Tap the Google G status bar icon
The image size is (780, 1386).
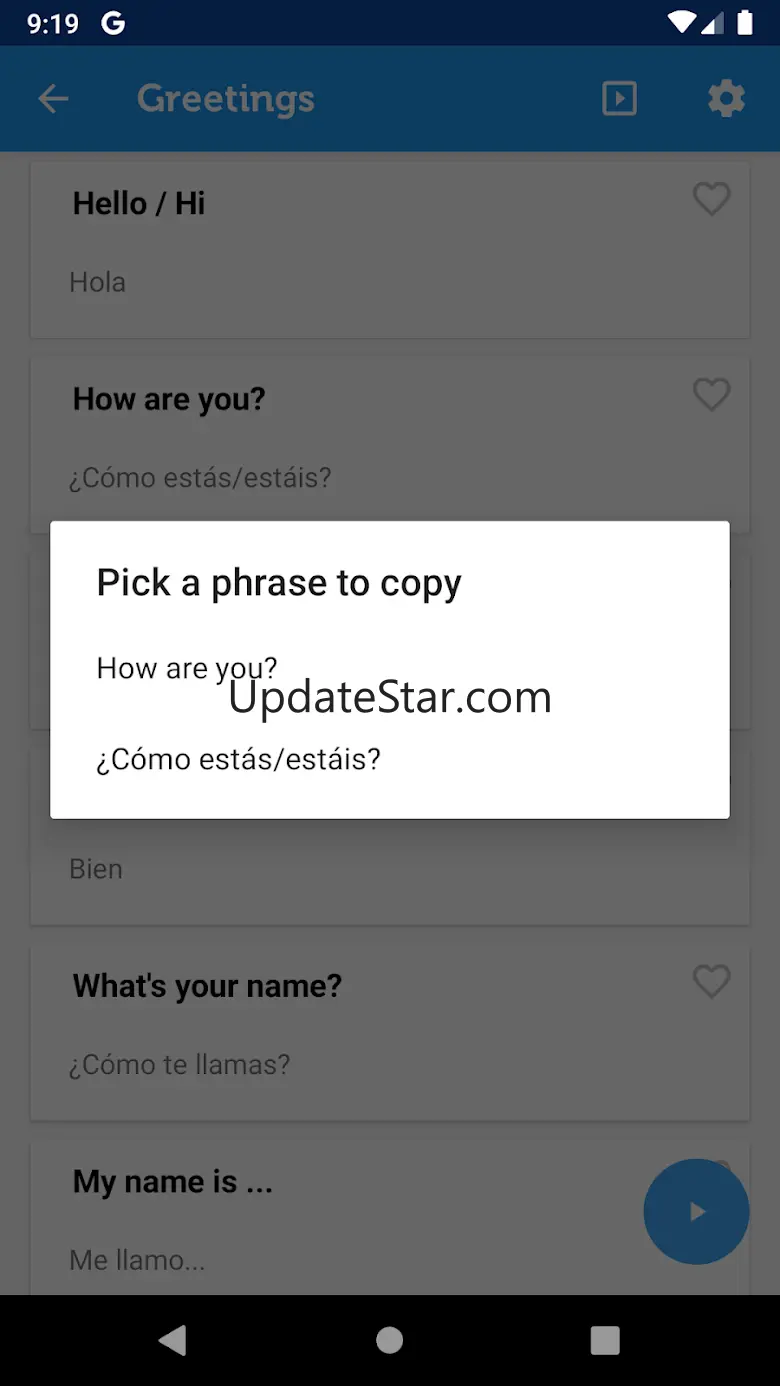(113, 23)
